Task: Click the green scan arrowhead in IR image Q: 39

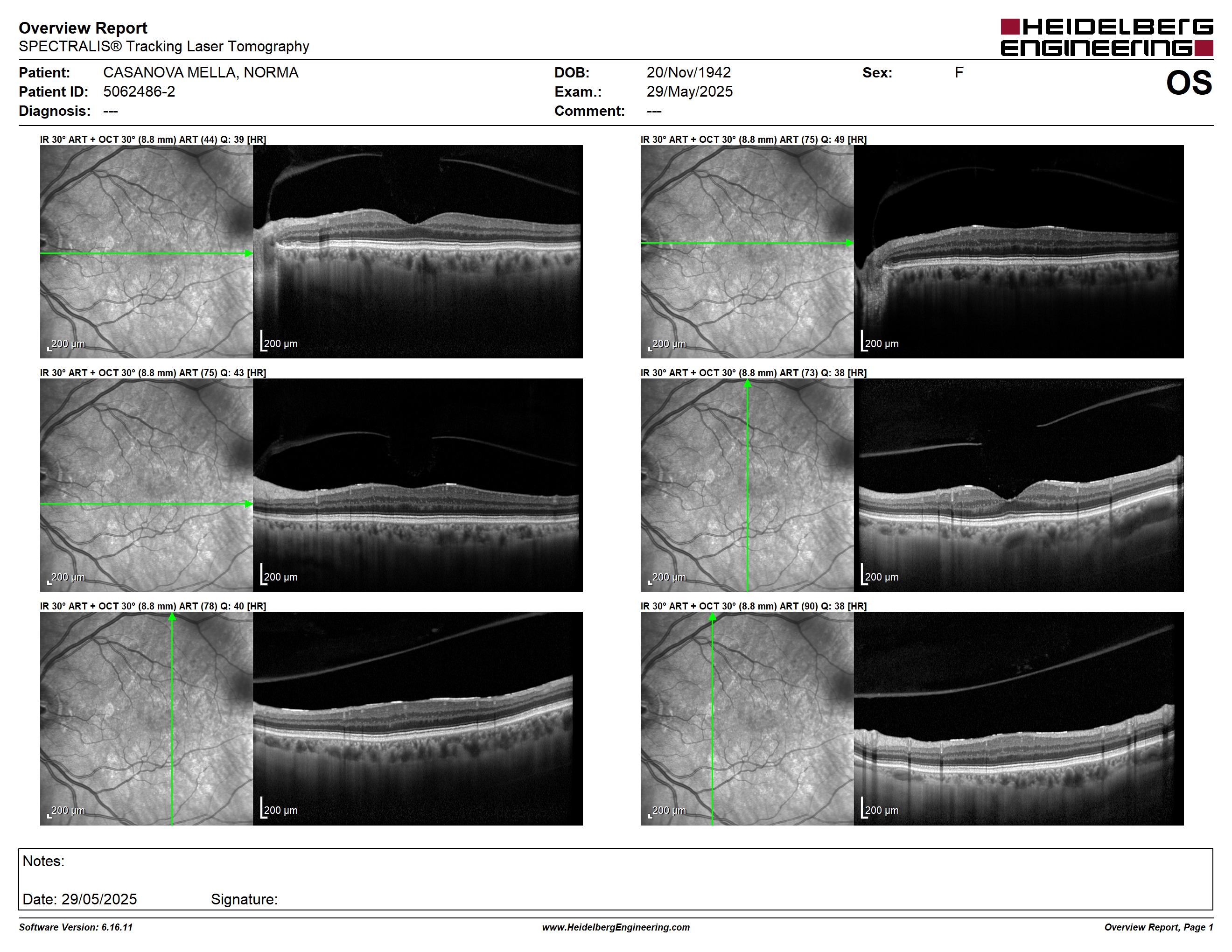Action: pos(249,253)
